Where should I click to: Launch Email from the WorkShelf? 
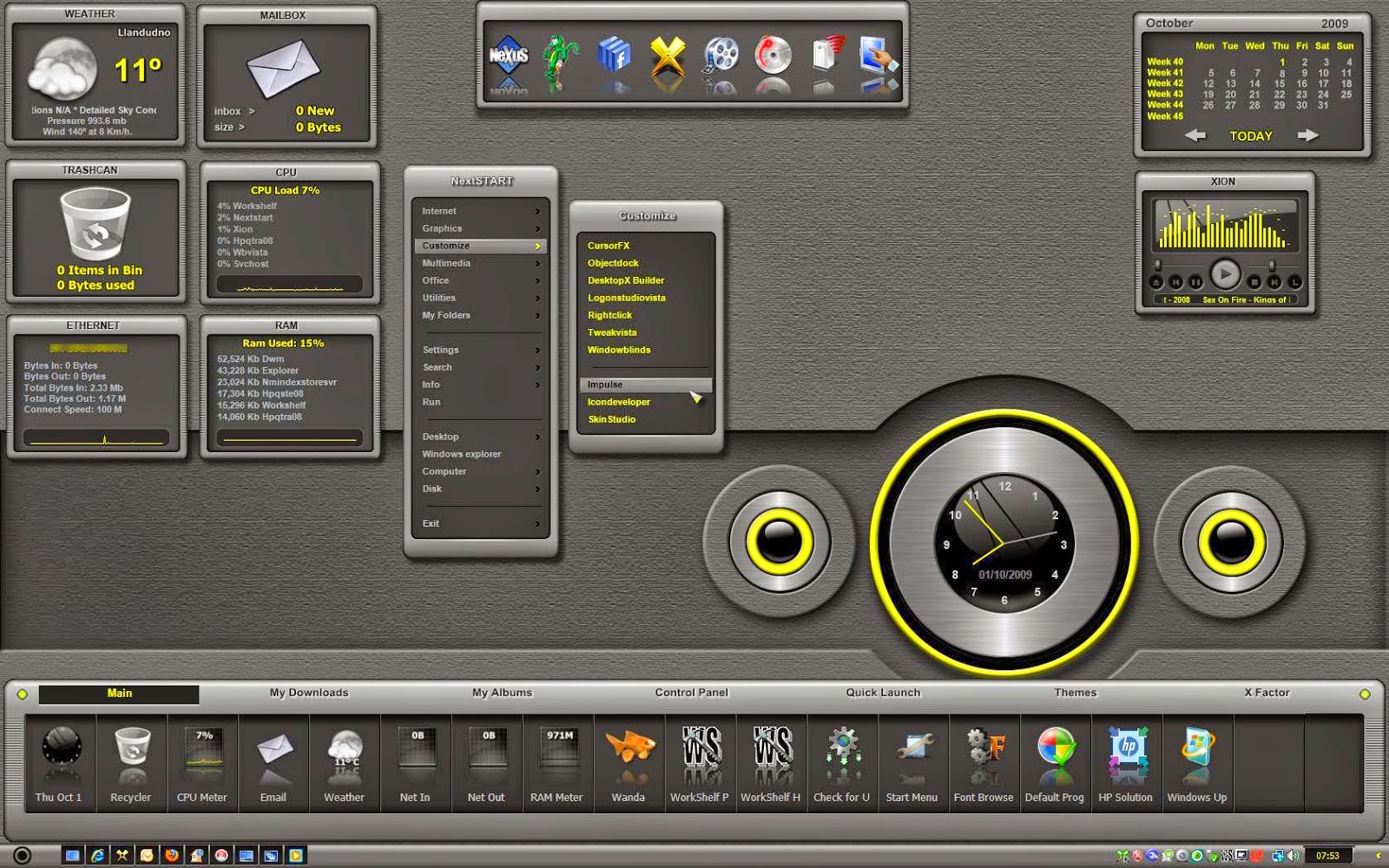[x=273, y=764]
